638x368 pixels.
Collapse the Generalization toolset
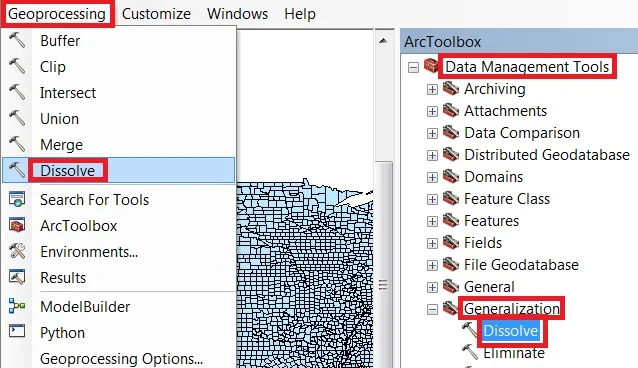pyautogui.click(x=432, y=309)
